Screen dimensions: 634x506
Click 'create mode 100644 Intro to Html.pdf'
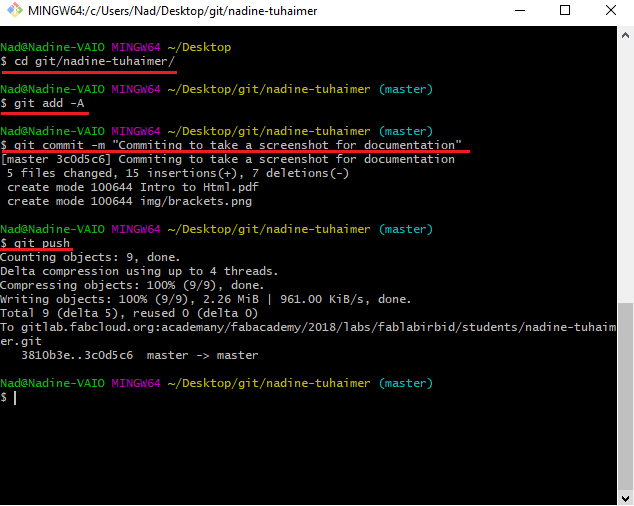pyautogui.click(x=133, y=187)
